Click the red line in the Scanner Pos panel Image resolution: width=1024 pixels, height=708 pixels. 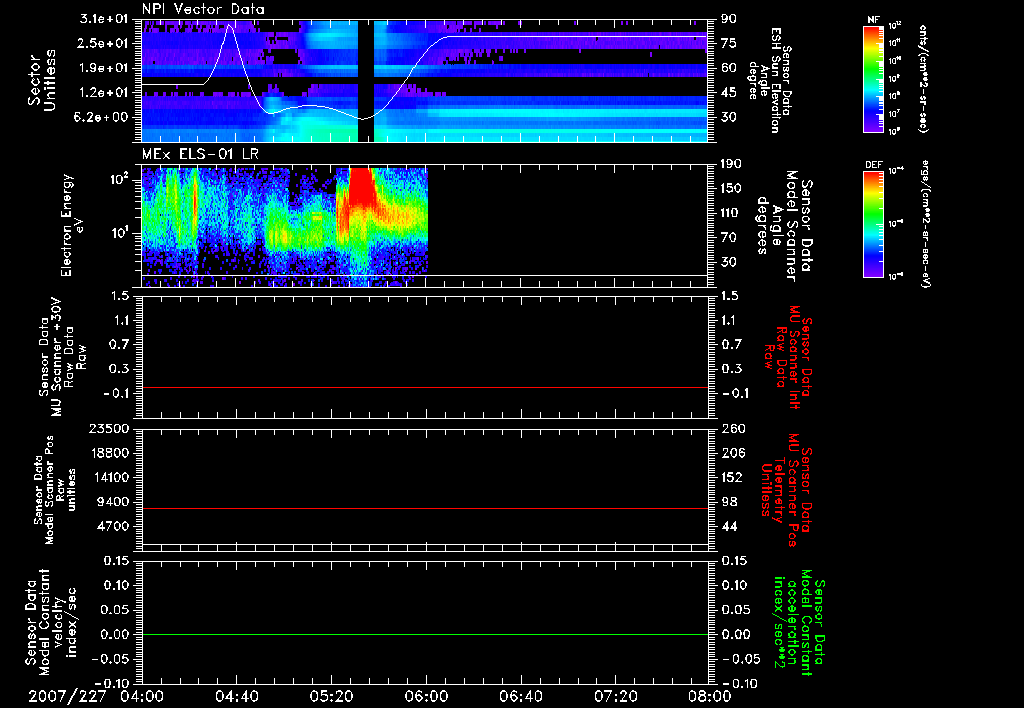click(x=424, y=508)
